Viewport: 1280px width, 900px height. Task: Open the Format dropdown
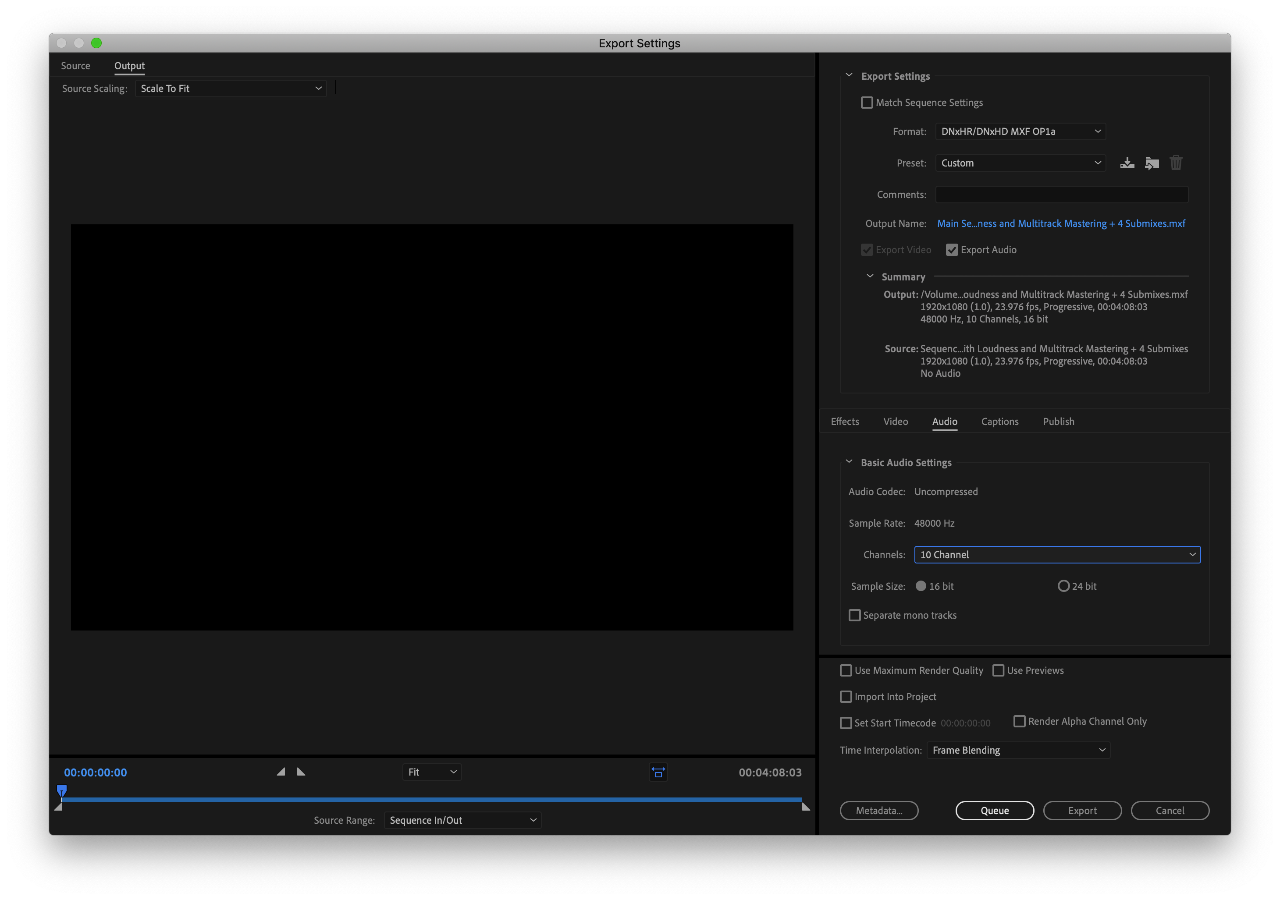(1020, 132)
